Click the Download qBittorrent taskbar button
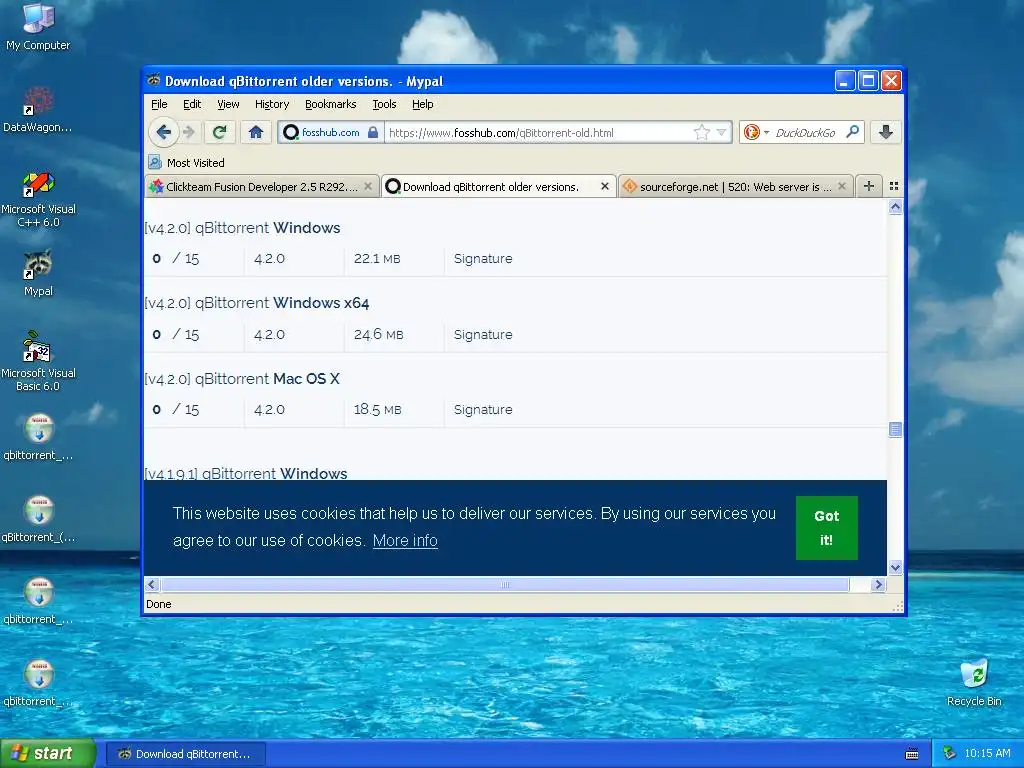Viewport: 1024px width, 768px height. pos(185,754)
